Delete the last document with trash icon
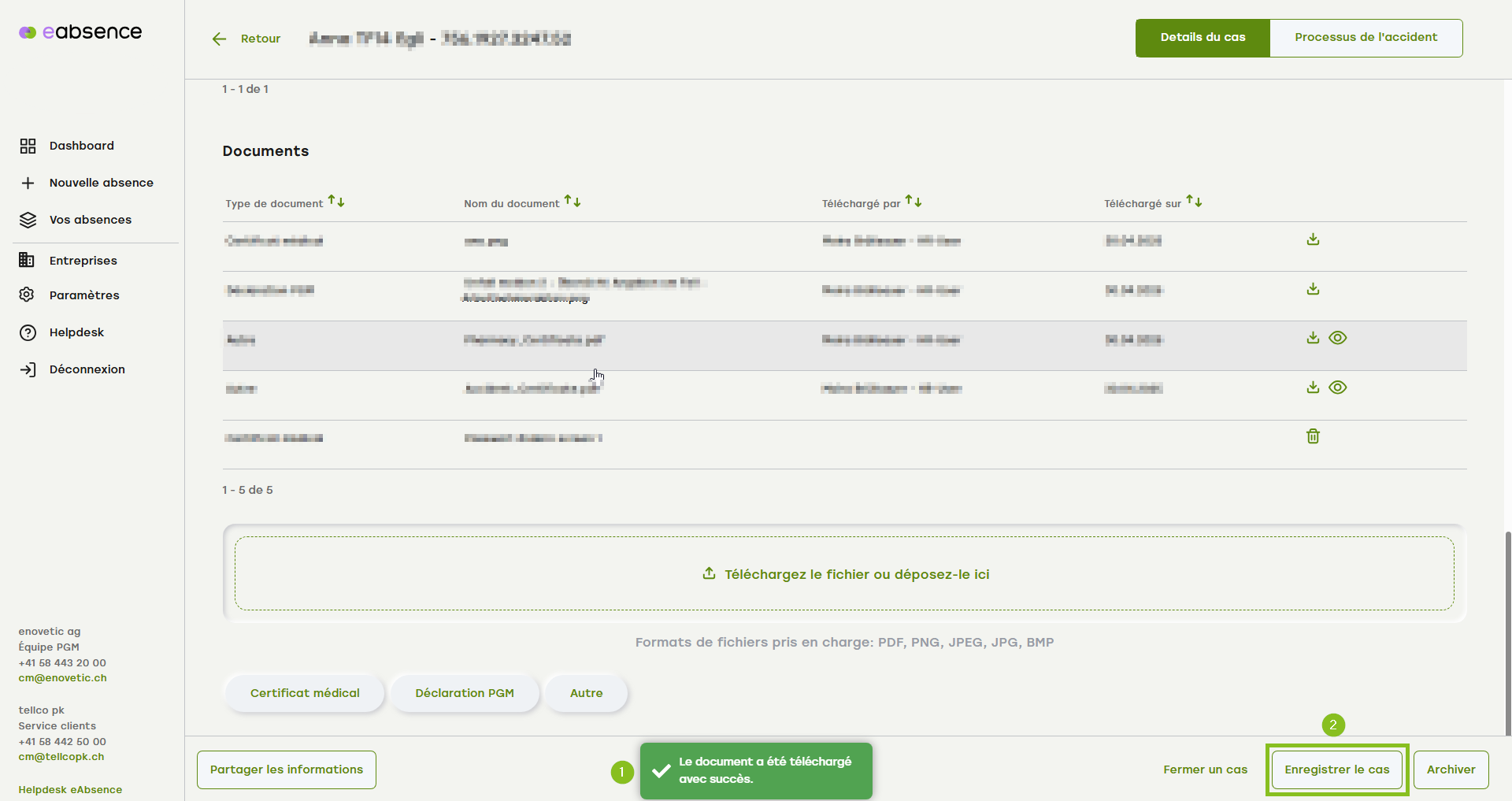Image resolution: width=1512 pixels, height=801 pixels. pos(1313,436)
